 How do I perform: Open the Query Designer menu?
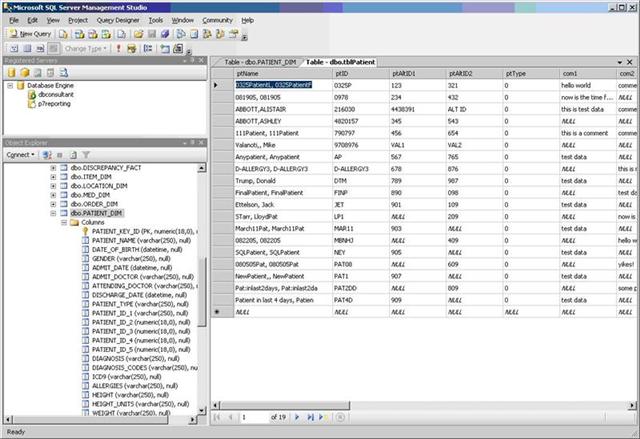pyautogui.click(x=118, y=20)
